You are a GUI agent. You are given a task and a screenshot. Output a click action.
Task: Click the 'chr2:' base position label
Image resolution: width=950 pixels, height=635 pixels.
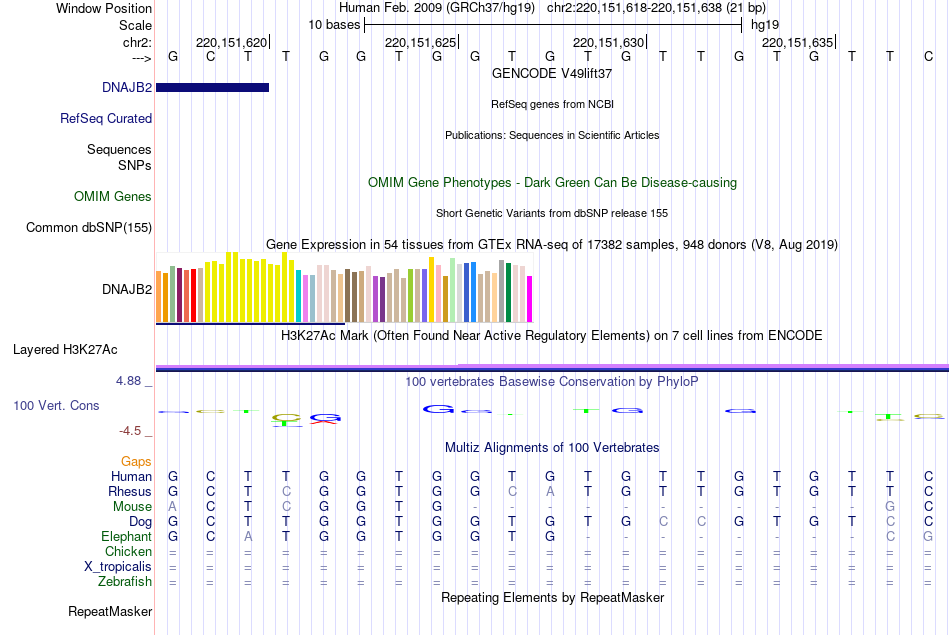click(138, 42)
